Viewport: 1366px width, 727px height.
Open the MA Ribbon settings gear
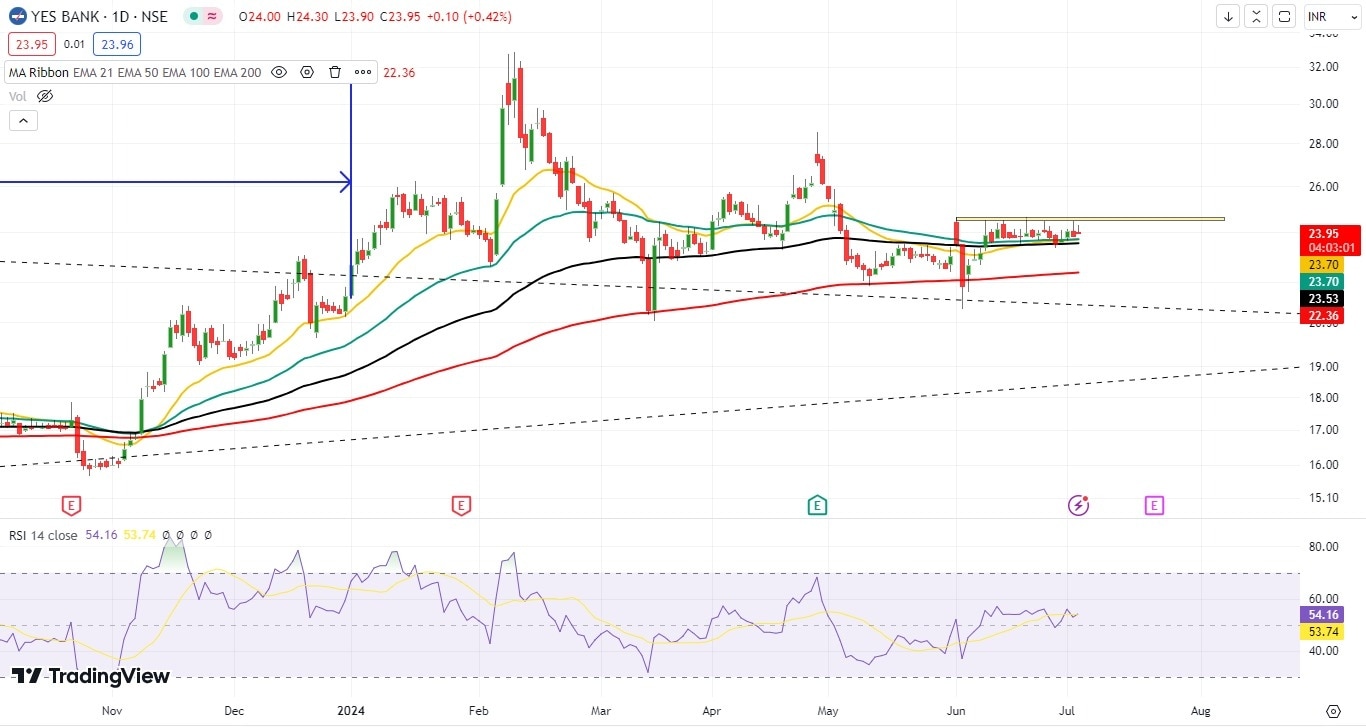306,72
